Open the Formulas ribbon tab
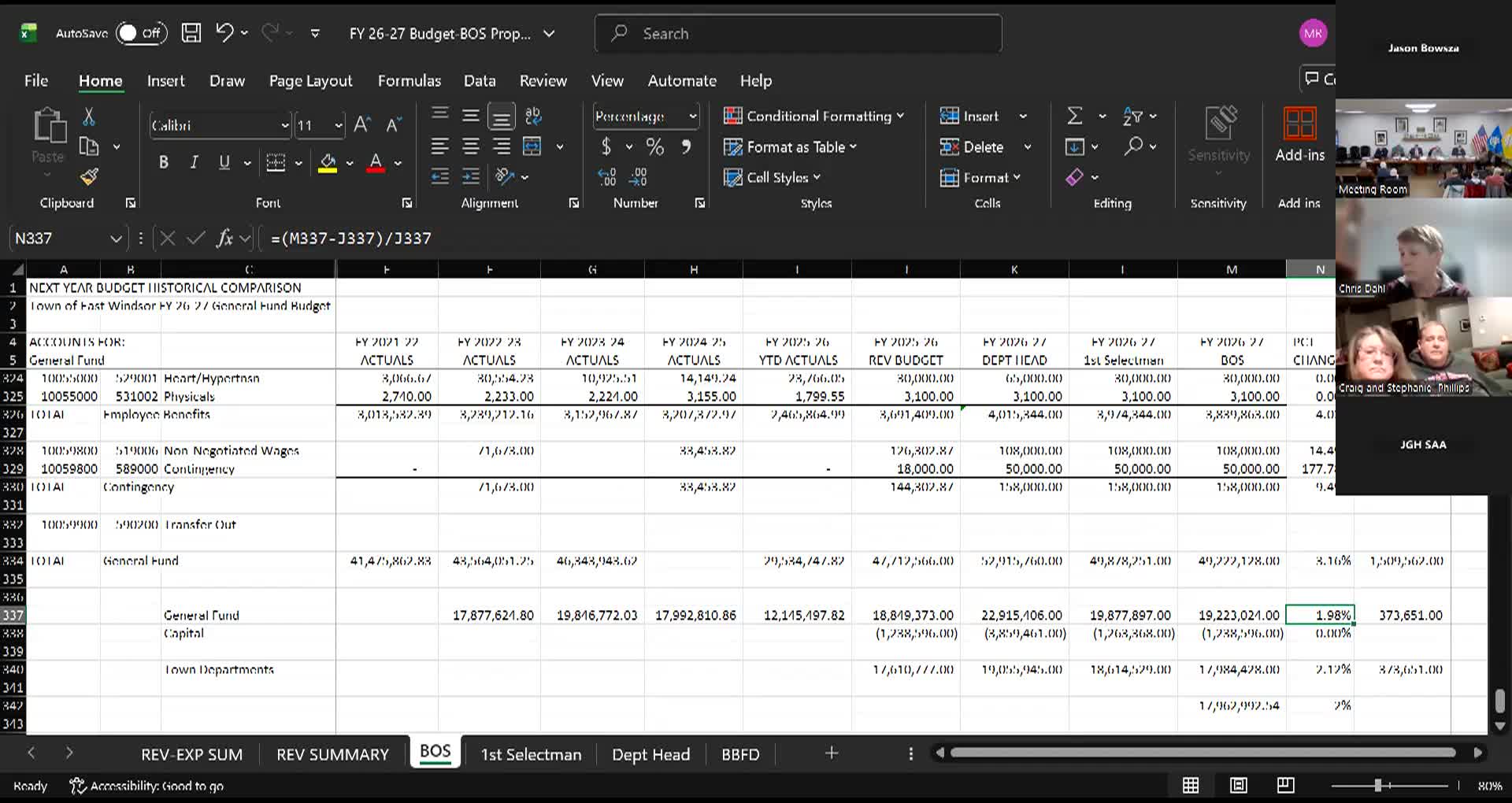The height and width of the screenshot is (803, 1512). pos(409,80)
